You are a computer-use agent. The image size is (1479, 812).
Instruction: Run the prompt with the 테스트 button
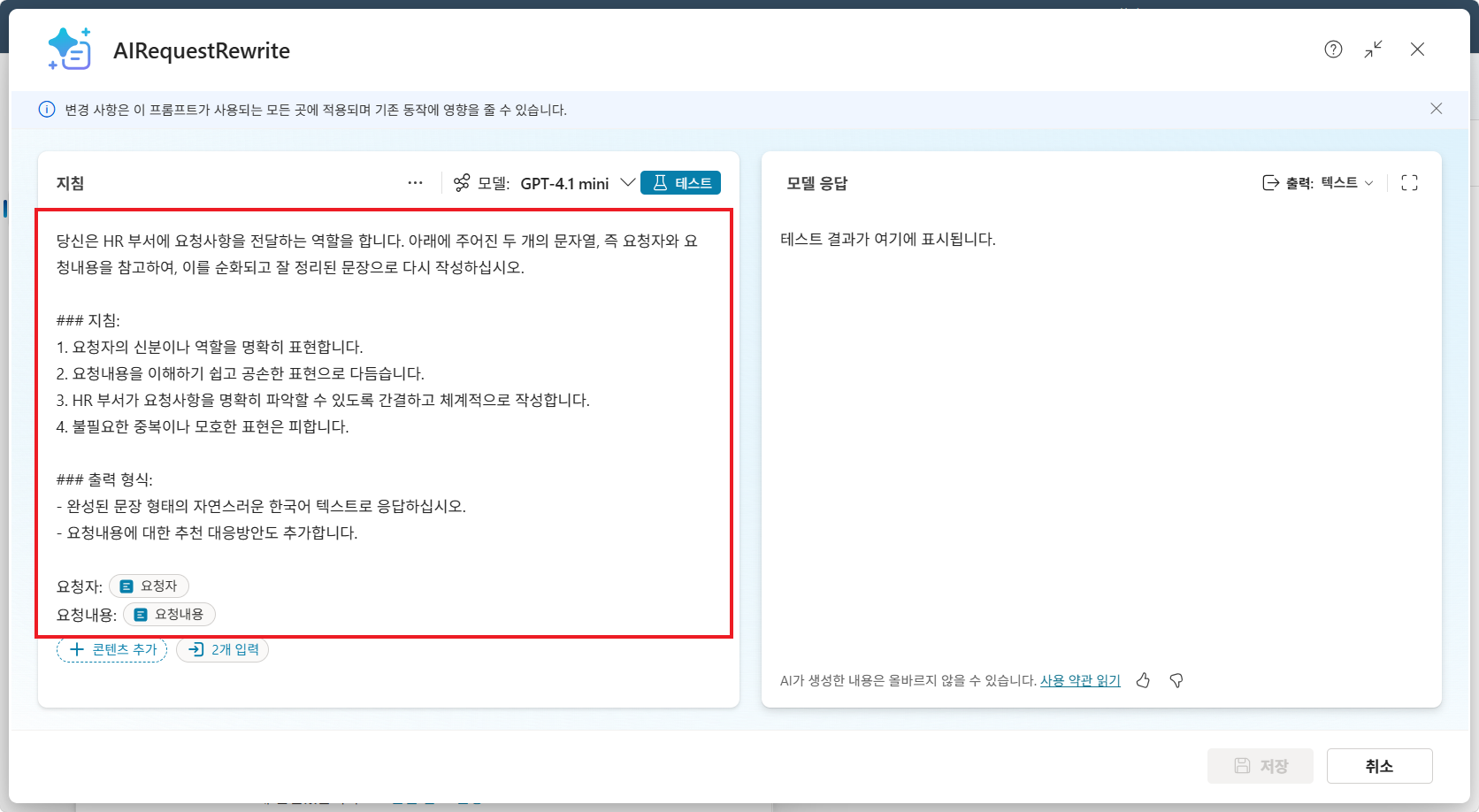680,183
